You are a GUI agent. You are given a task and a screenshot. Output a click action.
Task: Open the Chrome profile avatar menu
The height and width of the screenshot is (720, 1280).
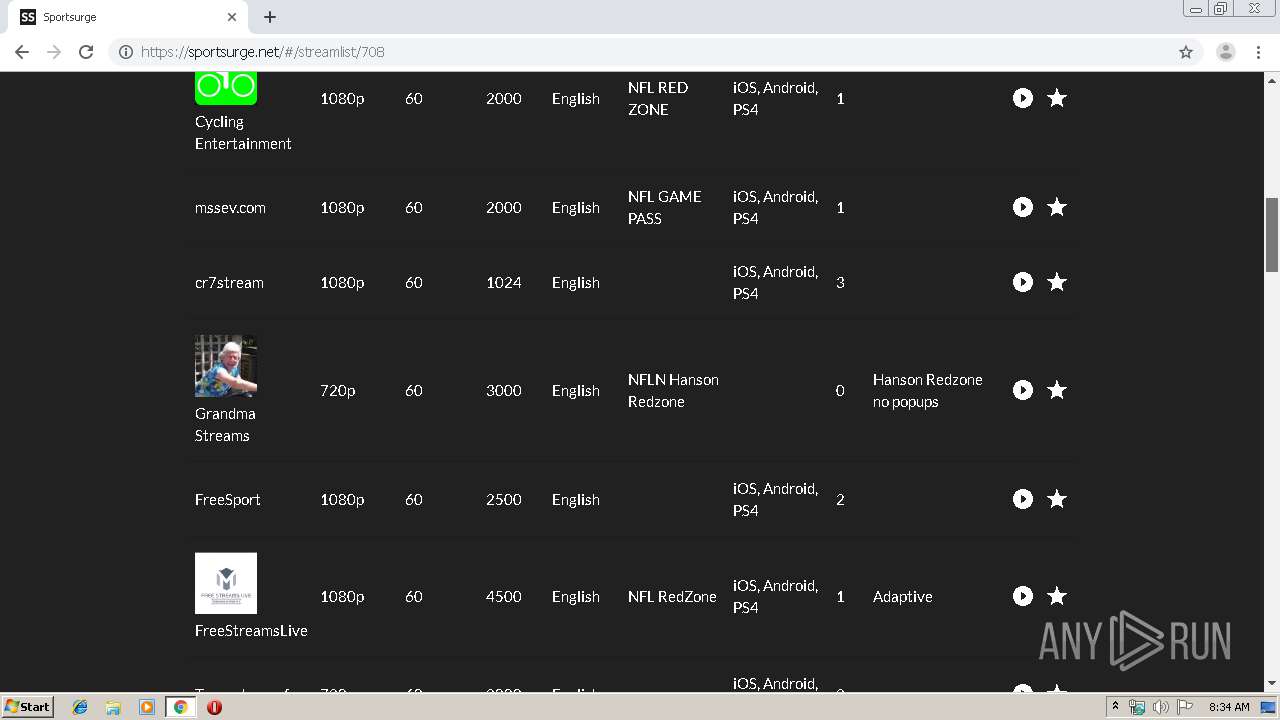[1226, 52]
